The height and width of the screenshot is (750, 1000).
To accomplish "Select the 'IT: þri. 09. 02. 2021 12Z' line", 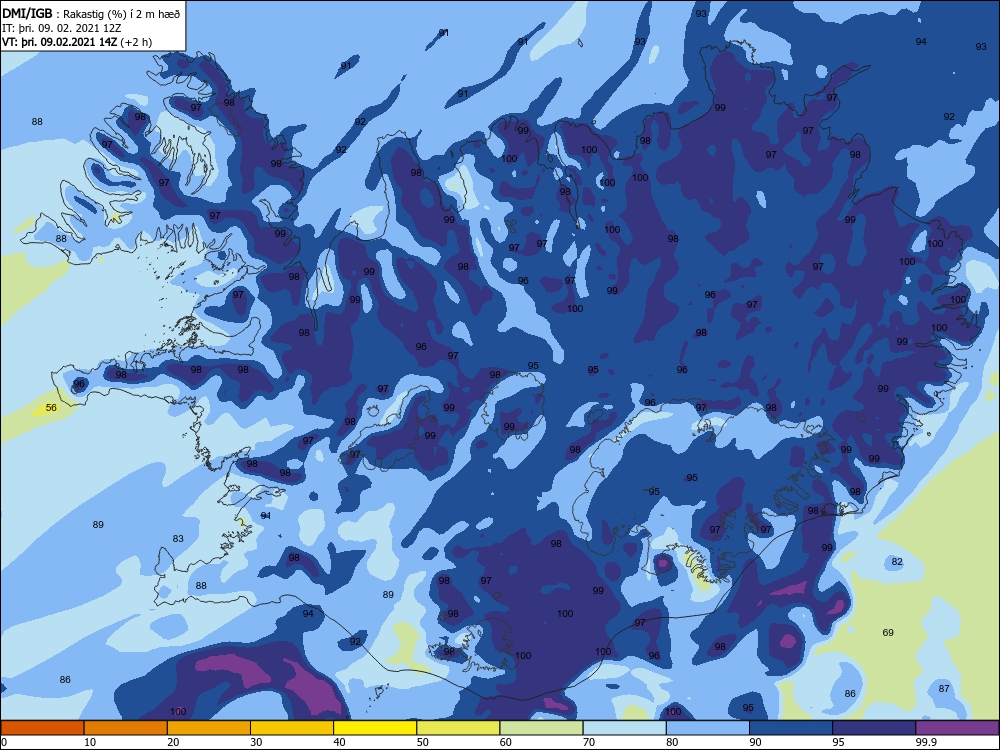I will click(62, 28).
